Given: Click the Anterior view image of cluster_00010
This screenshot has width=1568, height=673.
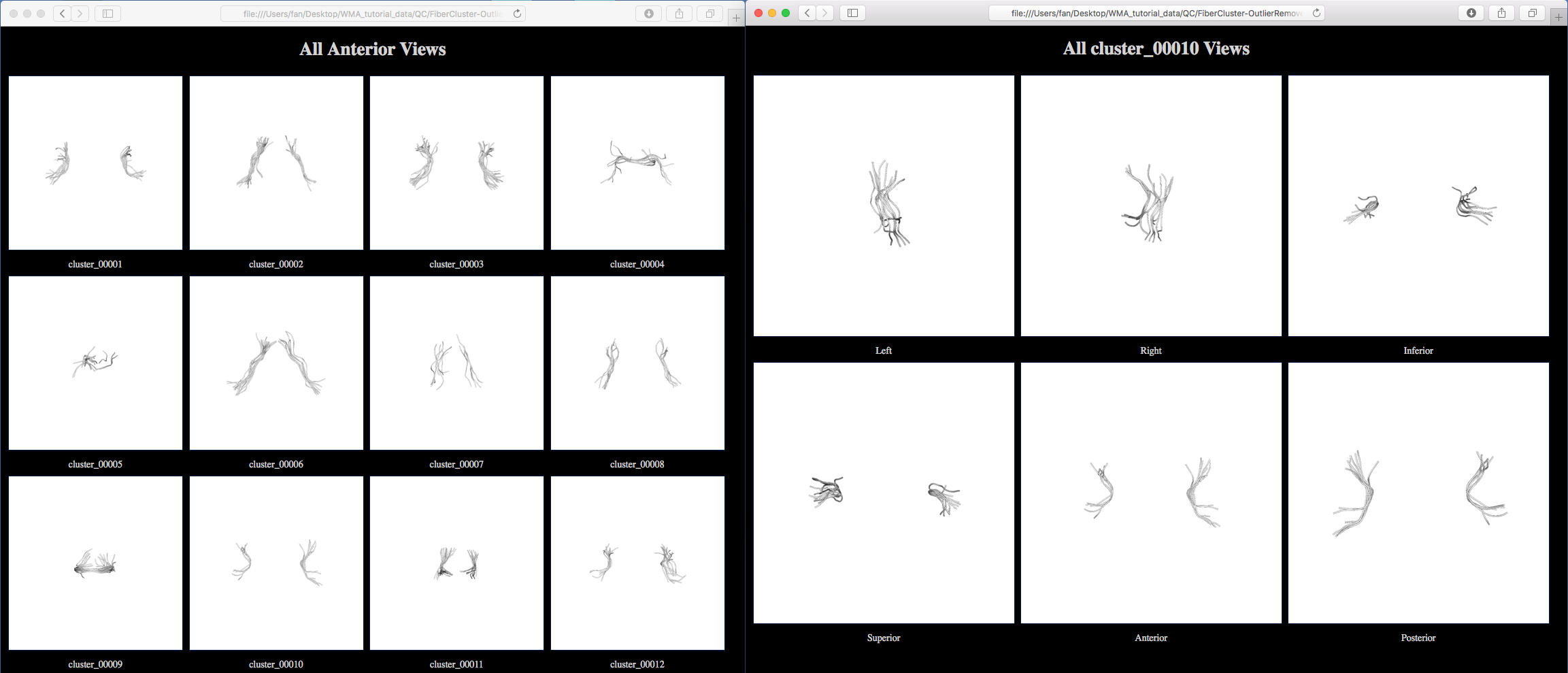Looking at the screenshot, I should click(x=1151, y=493).
